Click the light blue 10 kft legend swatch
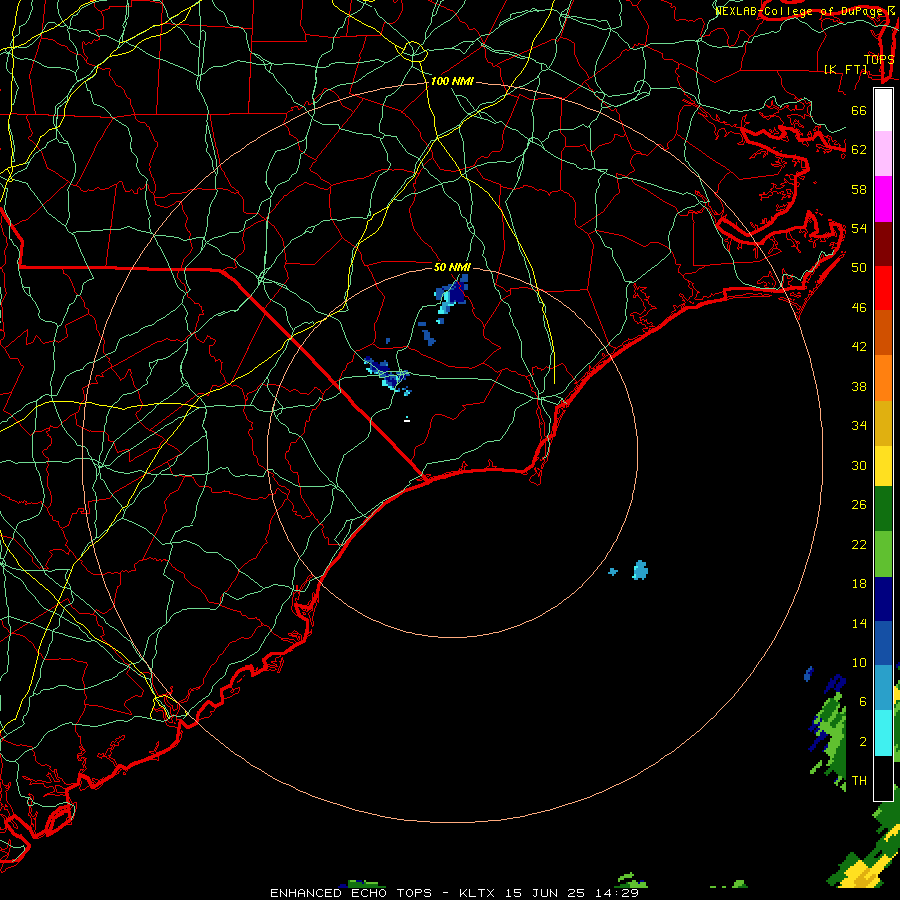This screenshot has height=900, width=900. (x=883, y=688)
